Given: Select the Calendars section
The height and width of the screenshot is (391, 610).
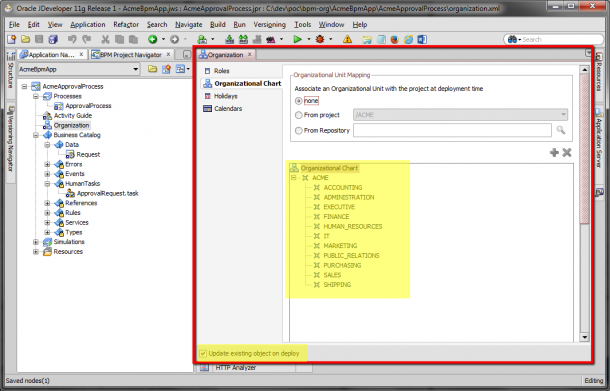Looking at the screenshot, I should click(228, 109).
